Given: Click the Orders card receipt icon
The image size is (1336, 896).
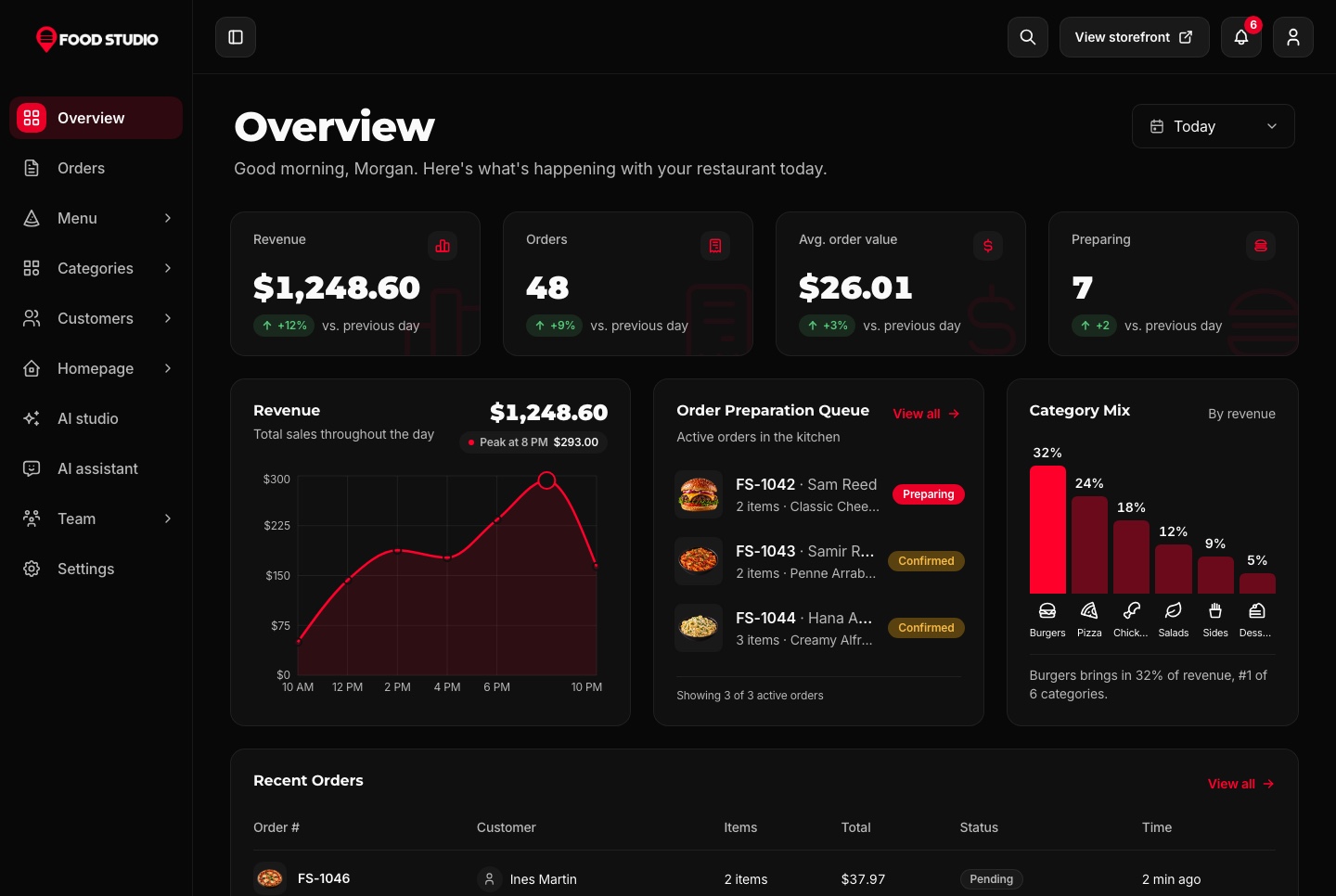Looking at the screenshot, I should click(715, 246).
